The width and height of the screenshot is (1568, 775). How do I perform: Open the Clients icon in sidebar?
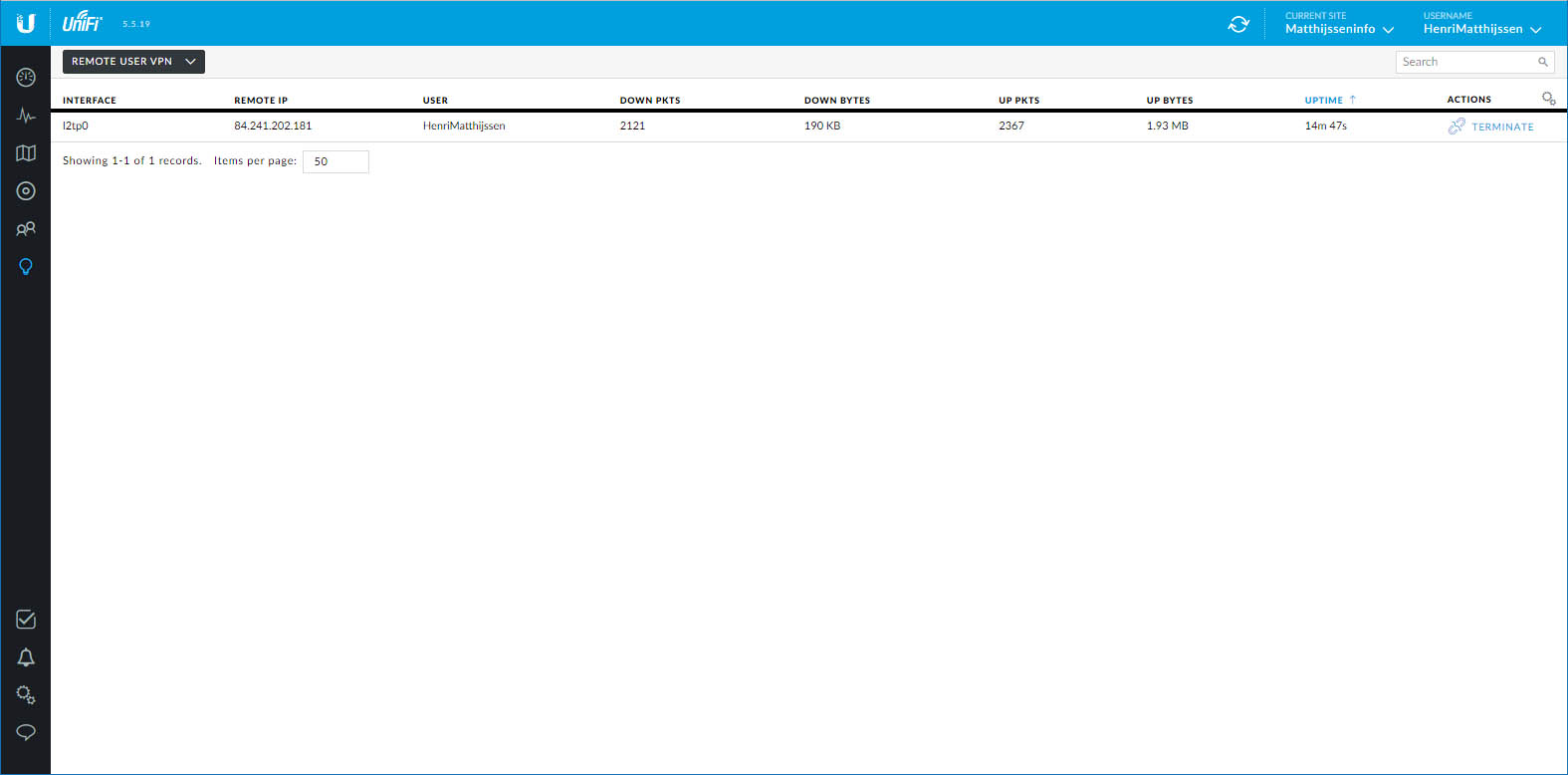tap(26, 229)
